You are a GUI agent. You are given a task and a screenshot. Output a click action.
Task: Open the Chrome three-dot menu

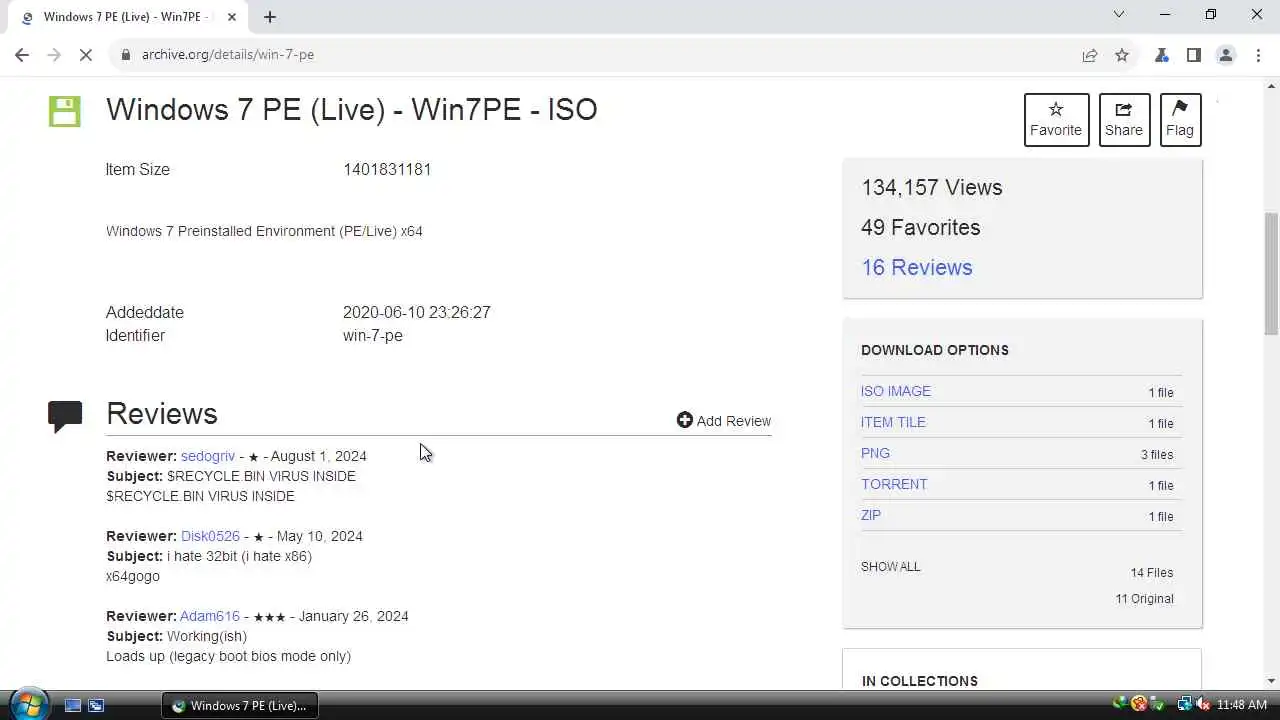(1257, 55)
